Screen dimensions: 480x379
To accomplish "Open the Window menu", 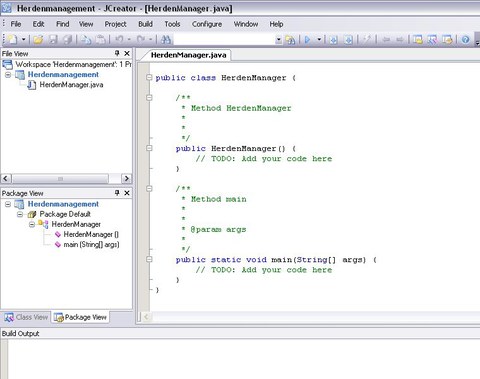I will [246, 24].
